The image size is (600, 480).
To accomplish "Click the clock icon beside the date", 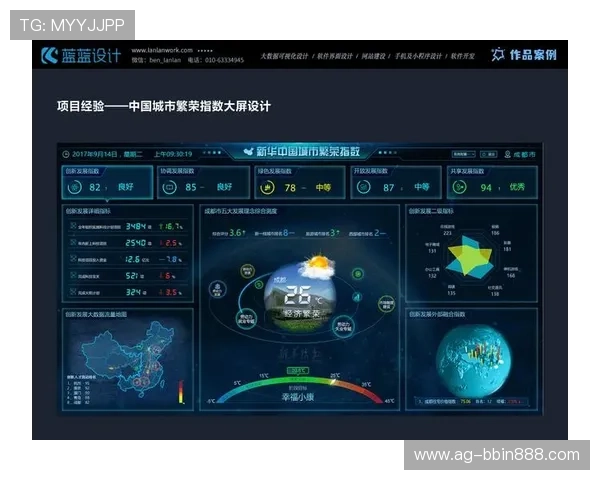I will point(66,154).
